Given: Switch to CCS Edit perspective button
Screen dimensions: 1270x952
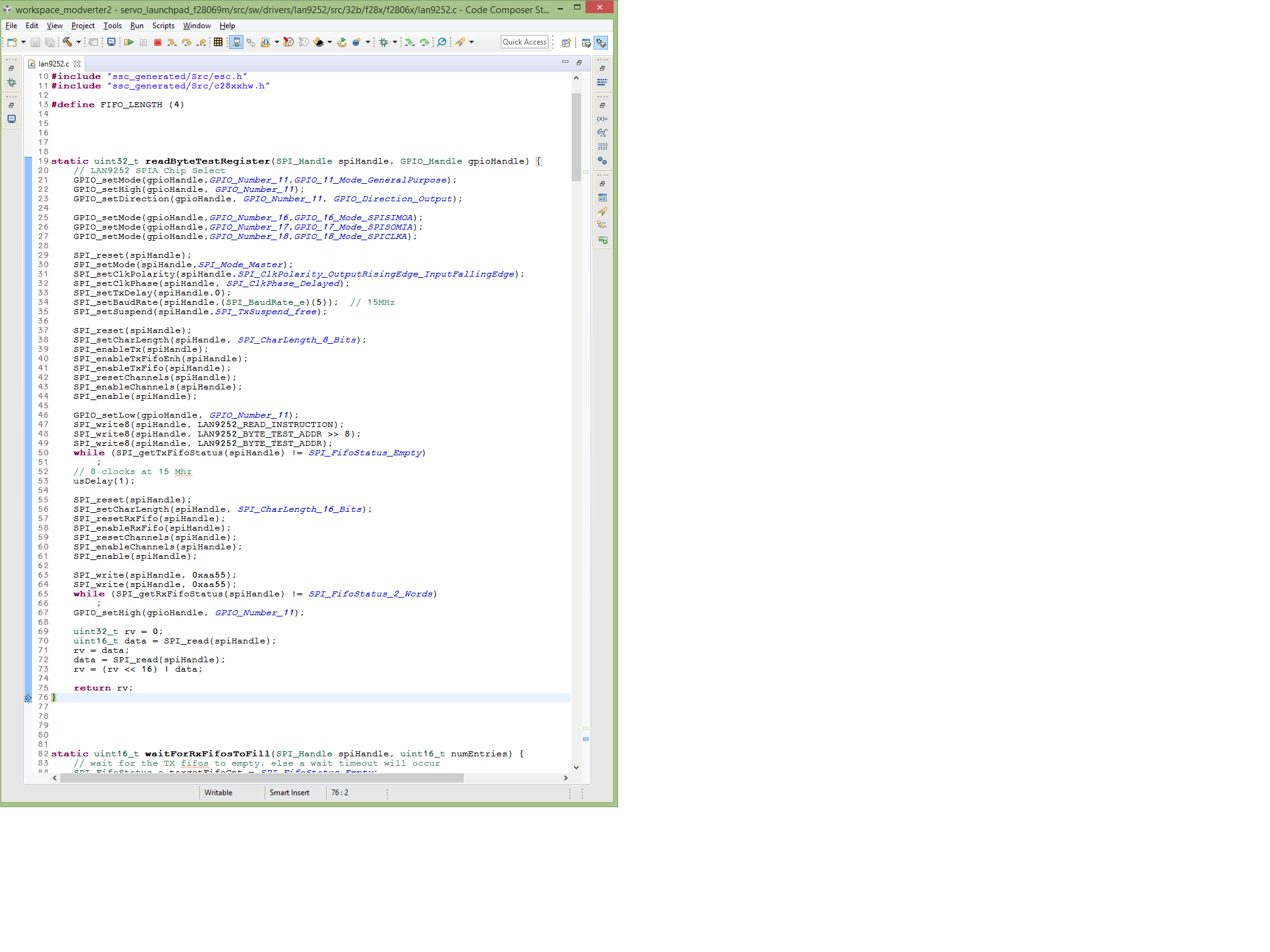Looking at the screenshot, I should click(586, 43).
